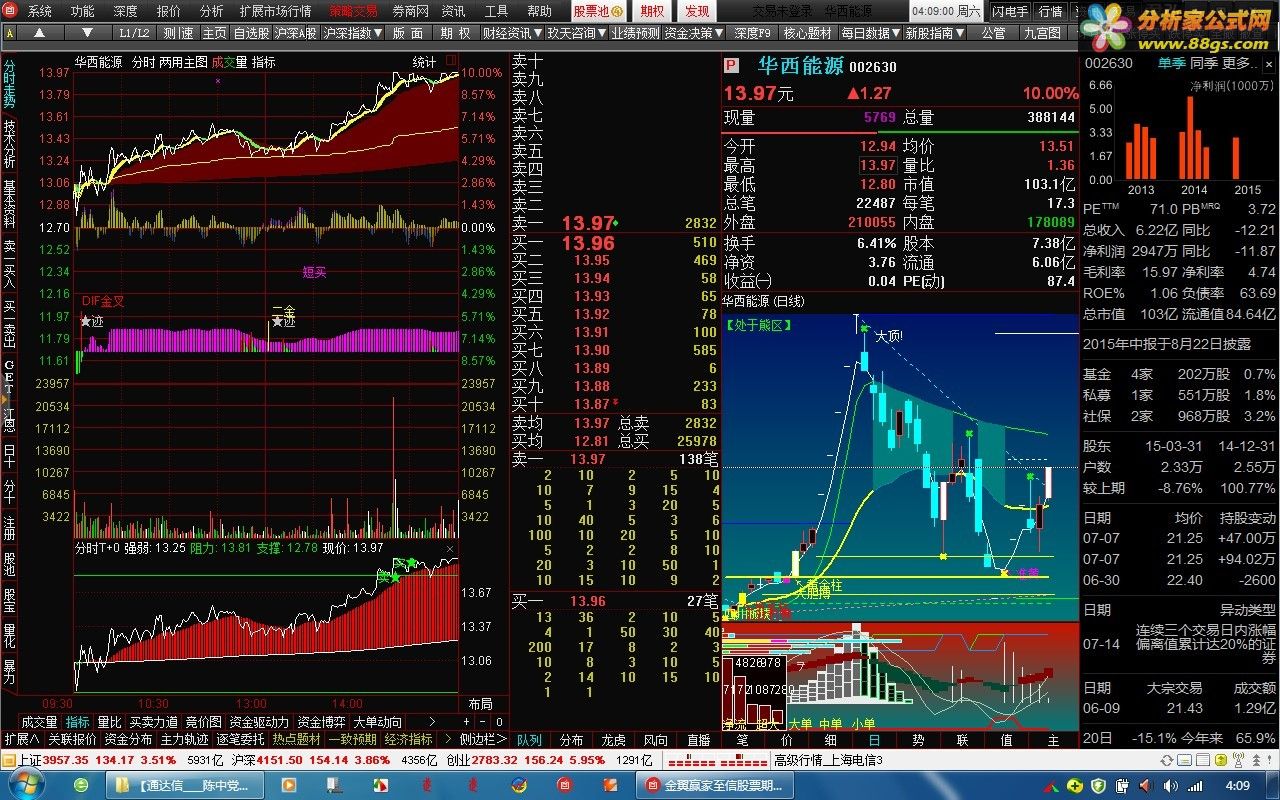The image size is (1280, 800).
Task: Open the 系统 menu
Action: point(40,11)
